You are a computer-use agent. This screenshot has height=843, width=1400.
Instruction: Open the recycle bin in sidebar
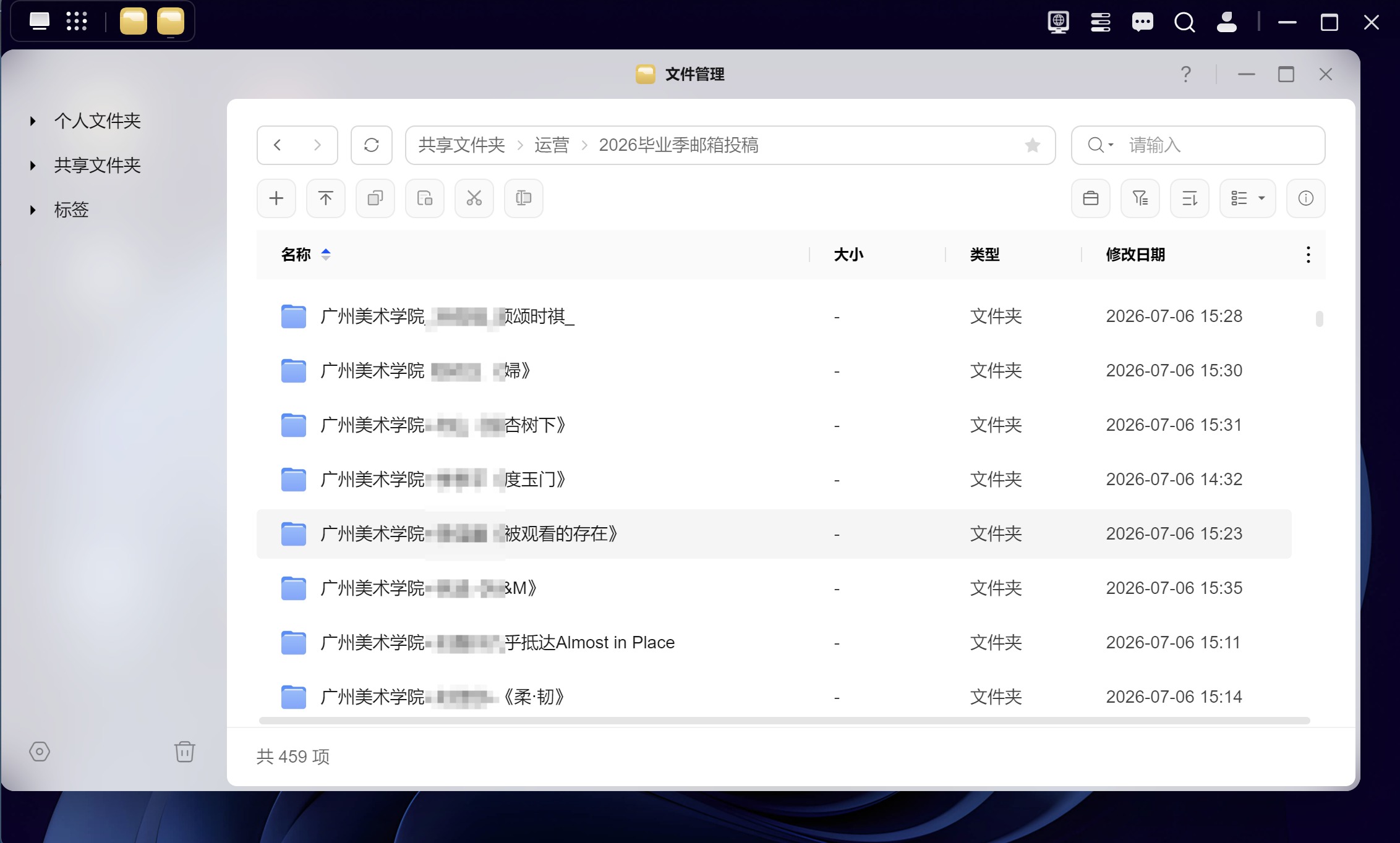(184, 752)
